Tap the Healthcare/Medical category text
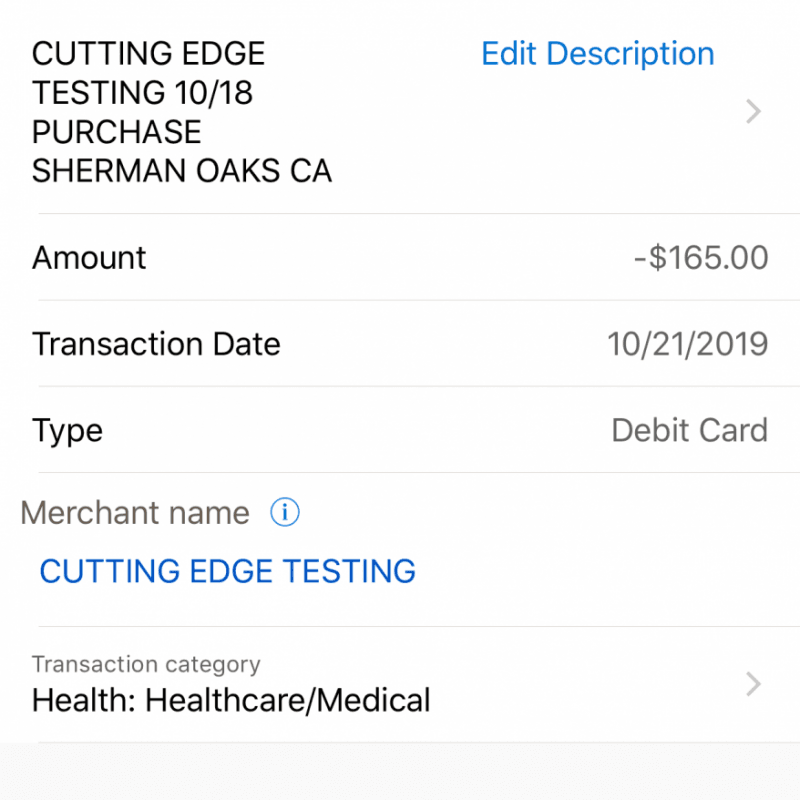This screenshot has width=800, height=800. pos(288,700)
